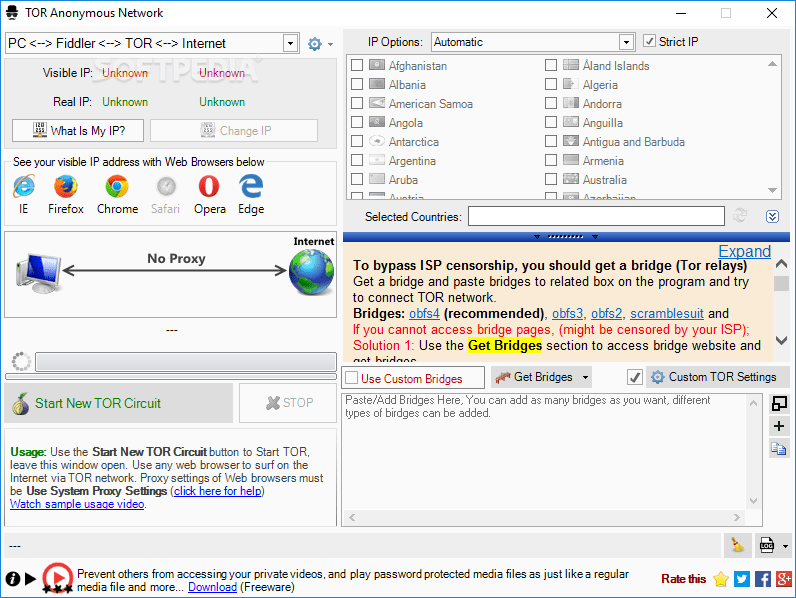Image resolution: width=796 pixels, height=598 pixels.
Task: Click the Change IP button
Action: coord(234,130)
